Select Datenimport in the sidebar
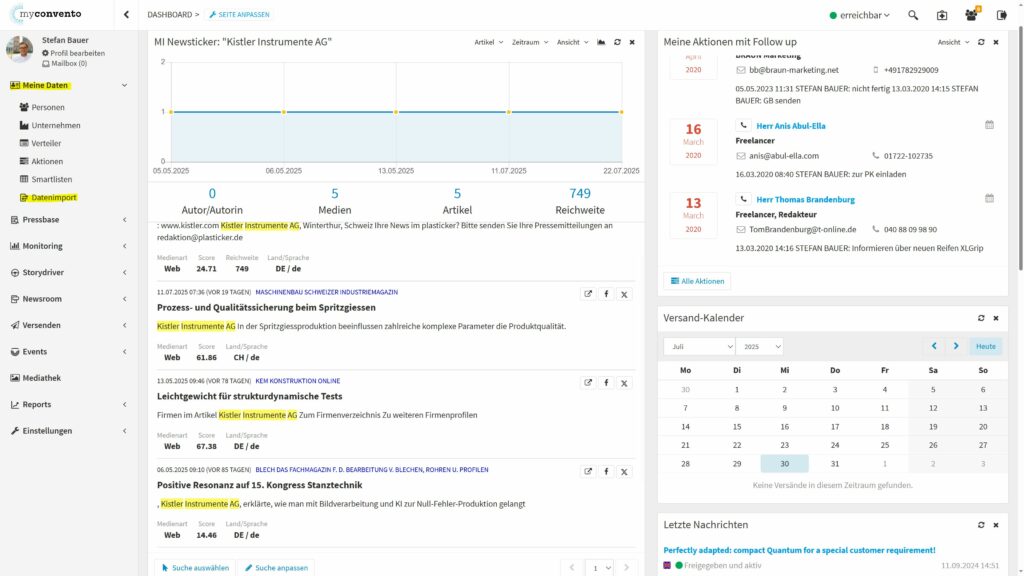 click(x=48, y=197)
